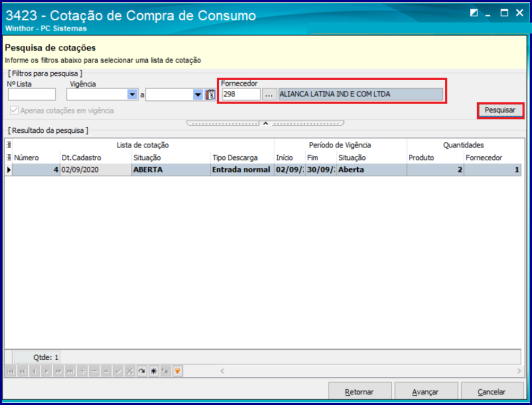
Task: Click the delete record minus icon
Action: [x=94, y=371]
